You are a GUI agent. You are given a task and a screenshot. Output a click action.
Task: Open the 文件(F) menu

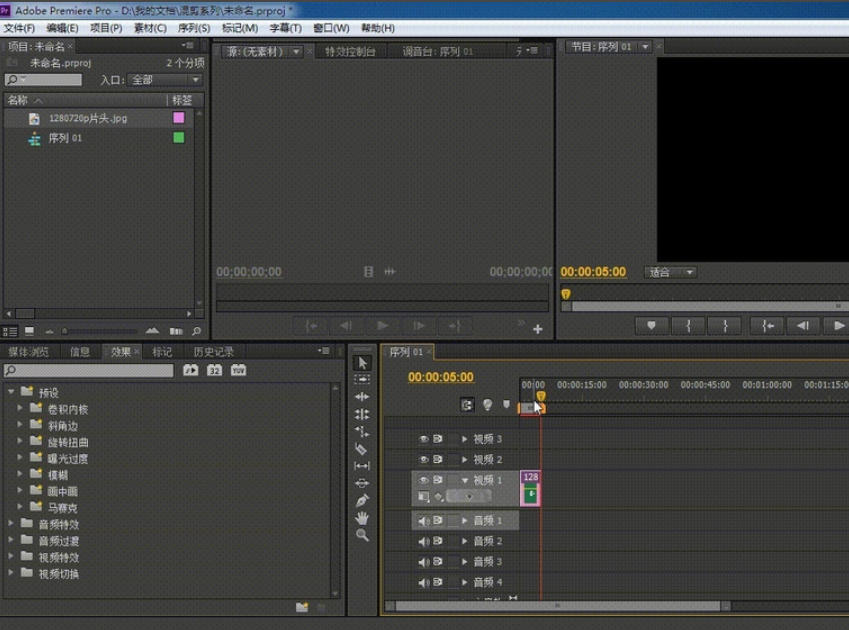click(x=19, y=28)
